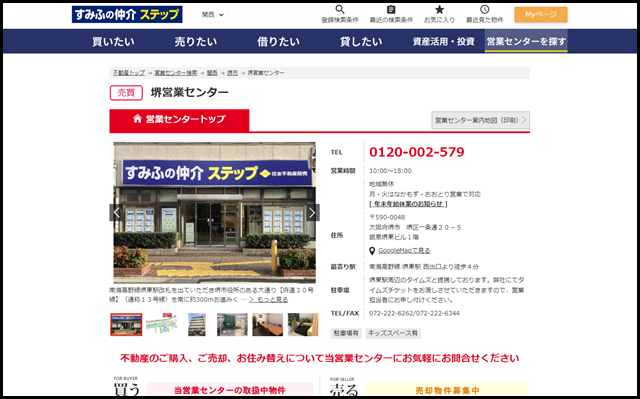640x399 pixels.
Task: Open the 営業センターを探す menu item
Action: (526, 41)
